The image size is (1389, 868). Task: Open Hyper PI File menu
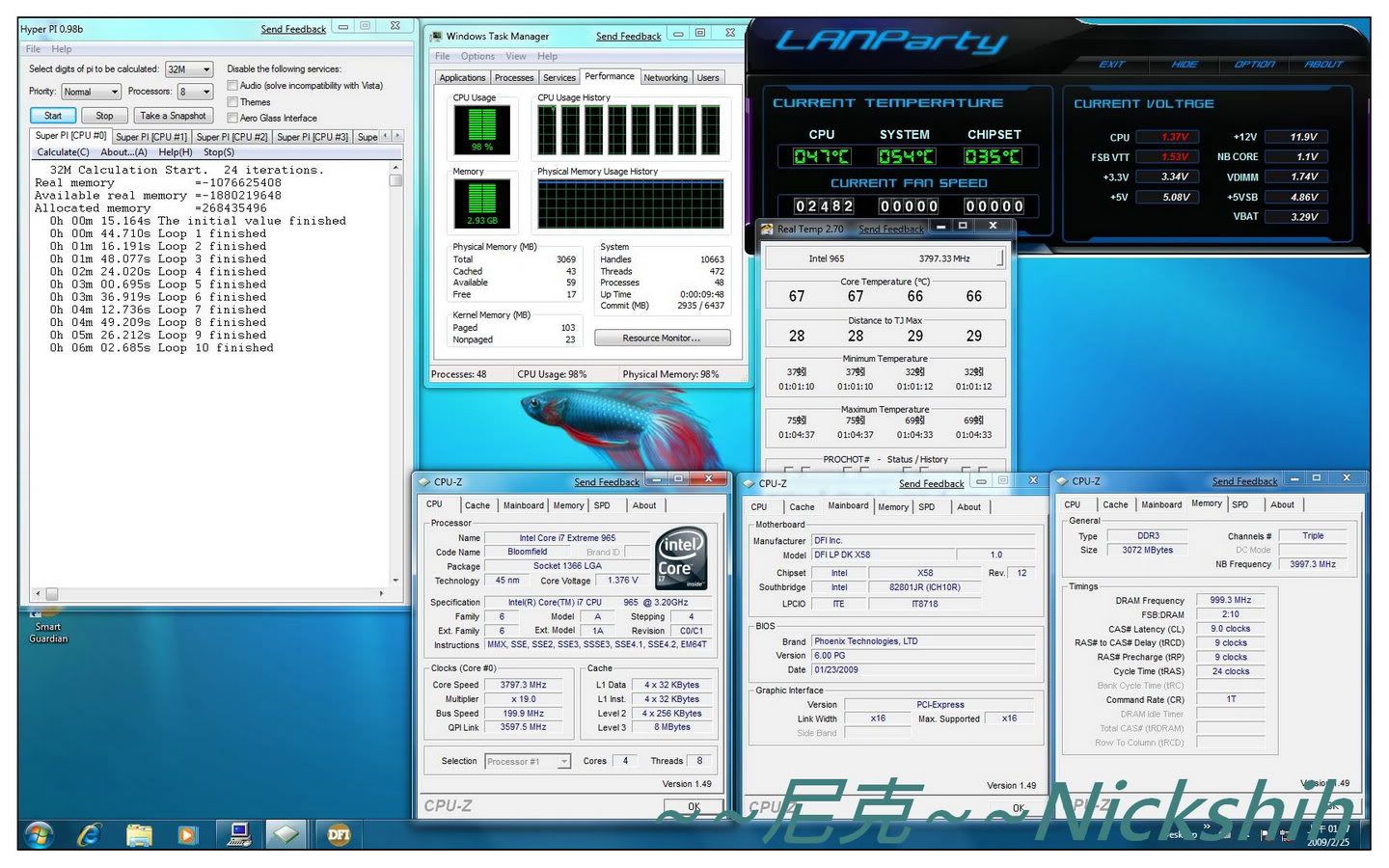pos(33,48)
